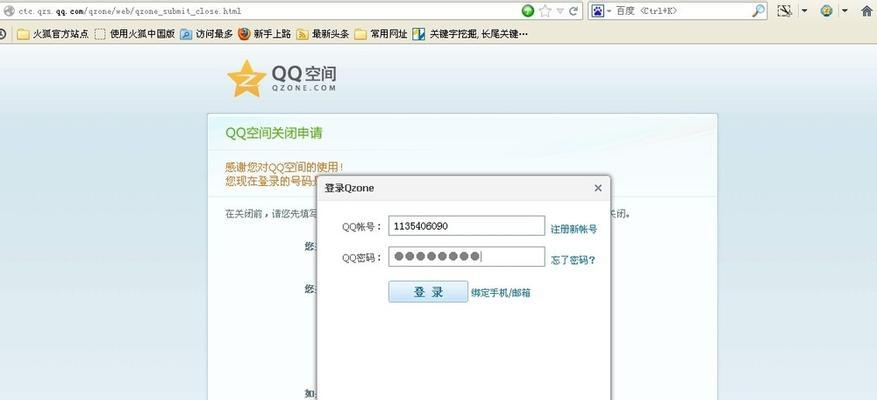Open the 火狐官方站点 bookmark folder
Image resolution: width=877 pixels, height=400 pixels.
(53, 34)
